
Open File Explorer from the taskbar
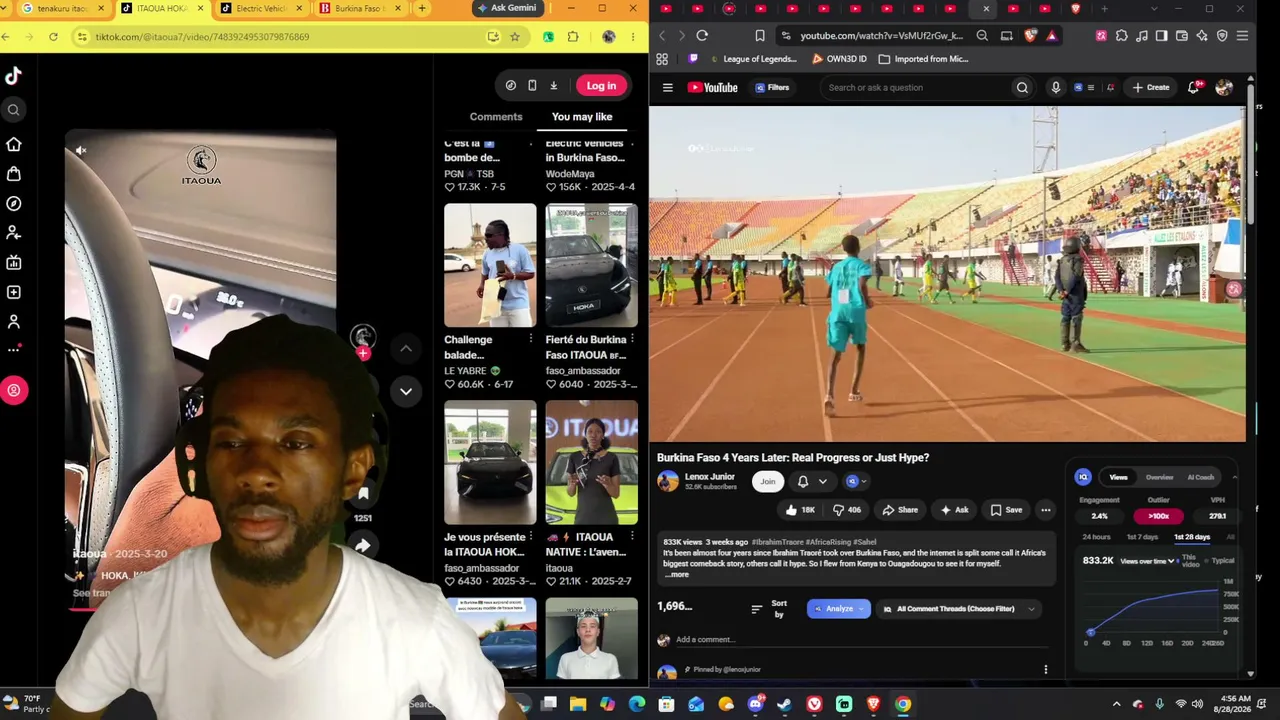pyautogui.click(x=578, y=705)
